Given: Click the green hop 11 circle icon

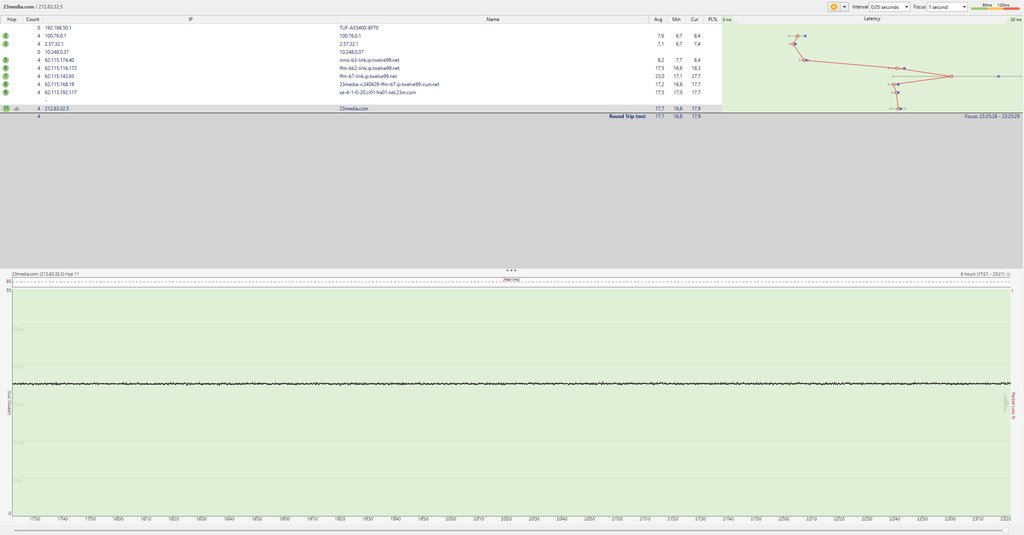Looking at the screenshot, I should coord(6,108).
